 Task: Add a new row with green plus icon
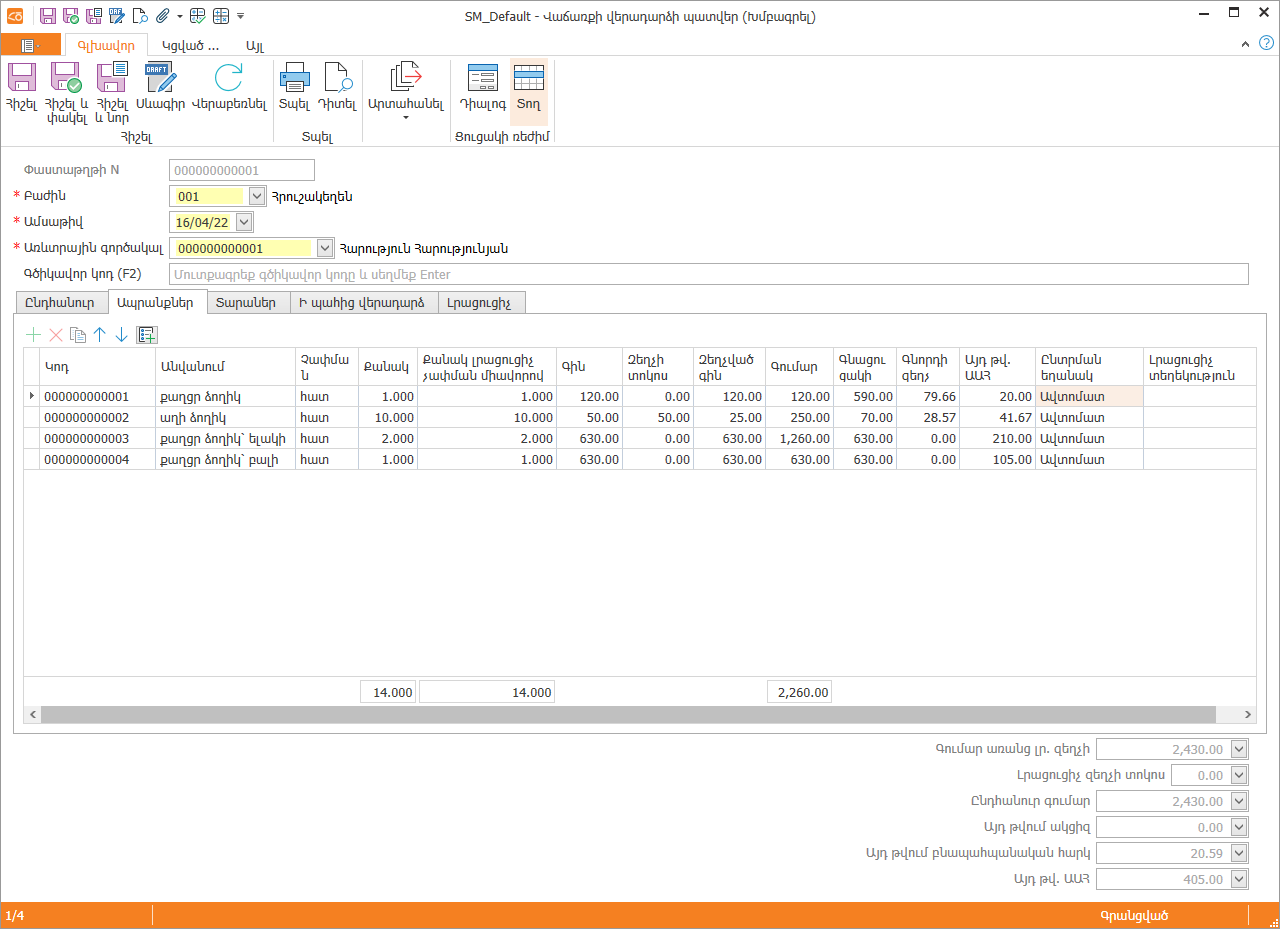33,335
